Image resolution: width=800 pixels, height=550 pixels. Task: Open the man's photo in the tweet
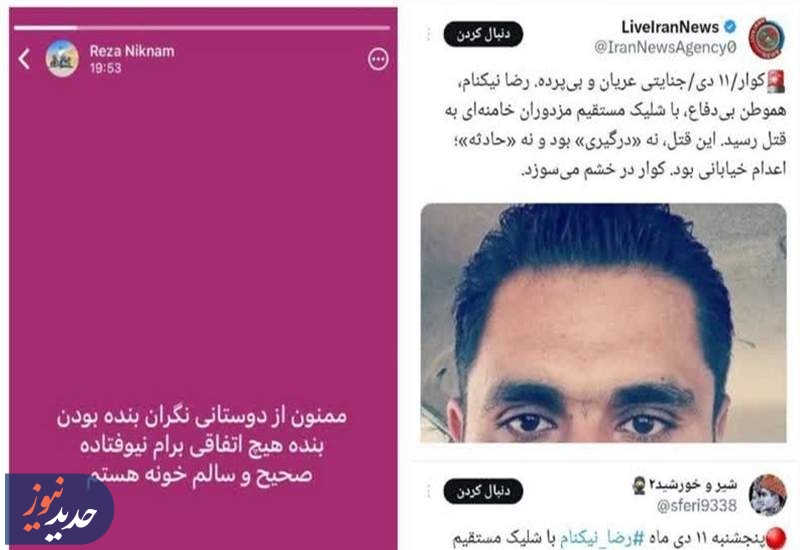[603, 322]
